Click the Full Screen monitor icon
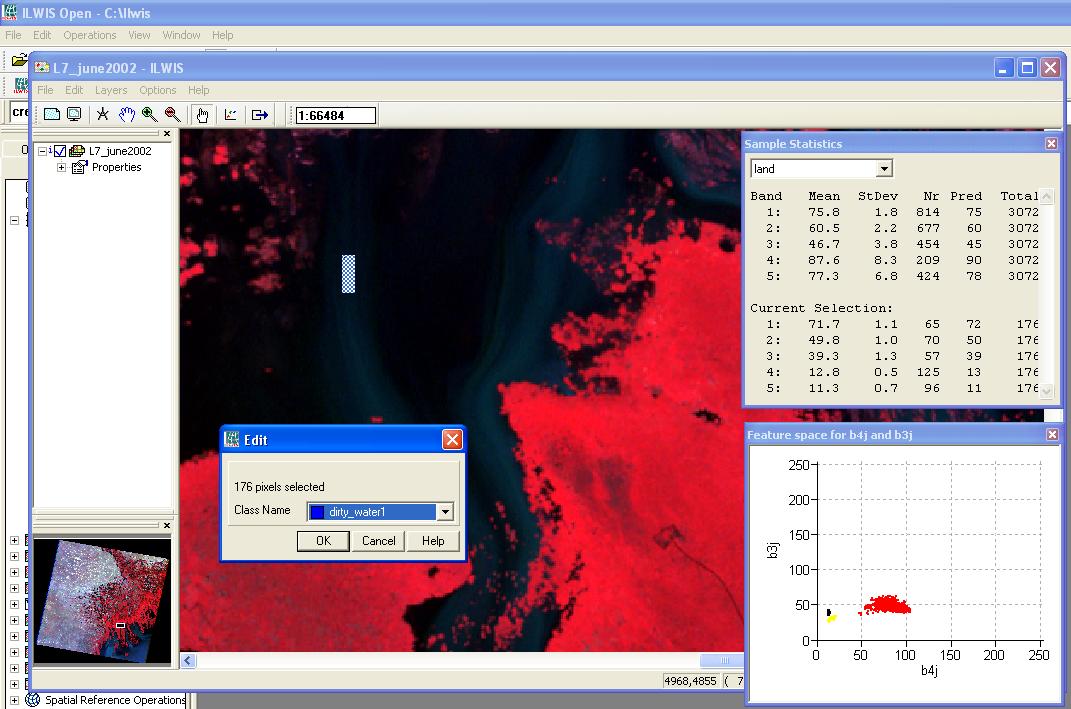Viewport: 1071px width, 709px height. click(74, 115)
